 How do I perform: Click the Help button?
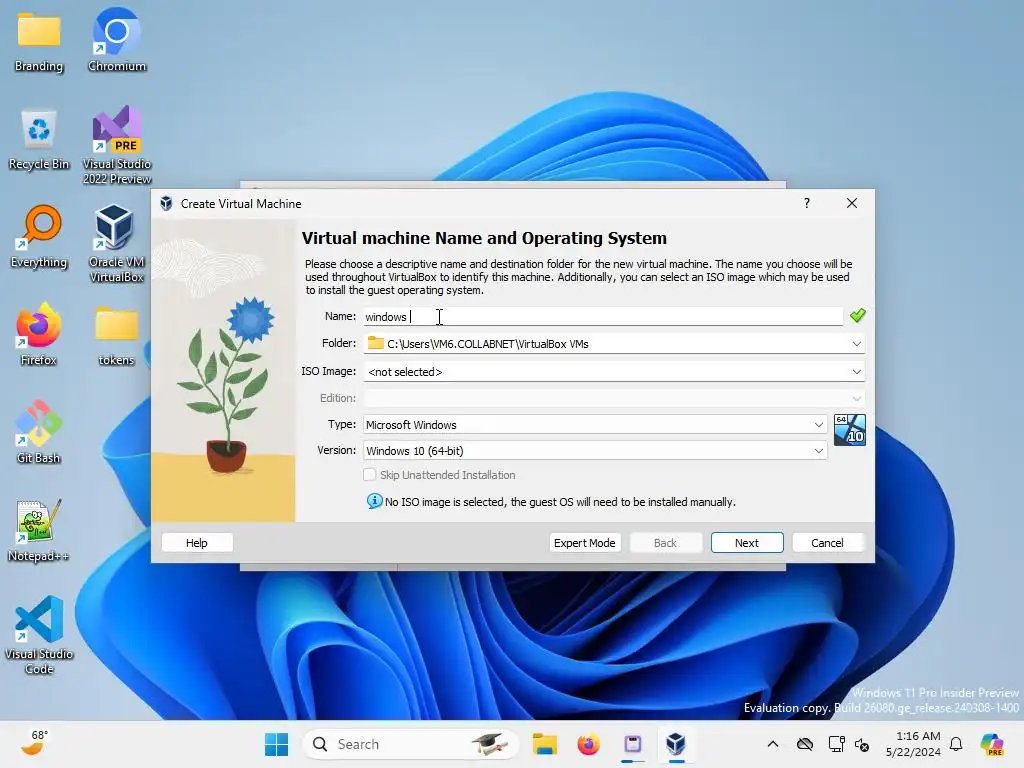click(x=197, y=543)
